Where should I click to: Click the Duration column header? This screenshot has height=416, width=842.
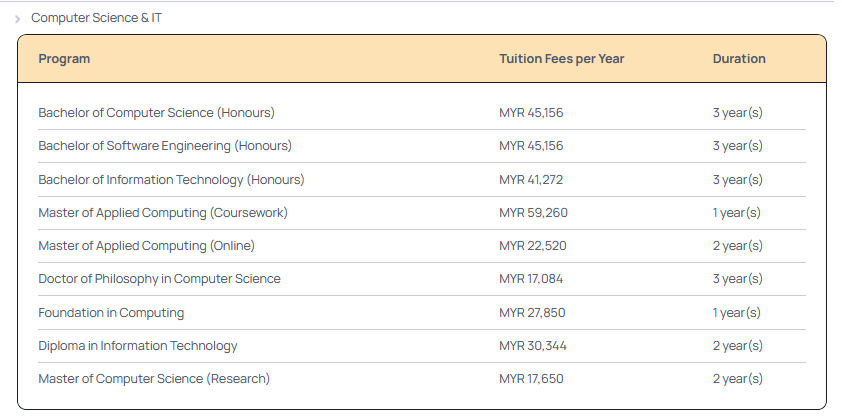pyautogui.click(x=739, y=59)
